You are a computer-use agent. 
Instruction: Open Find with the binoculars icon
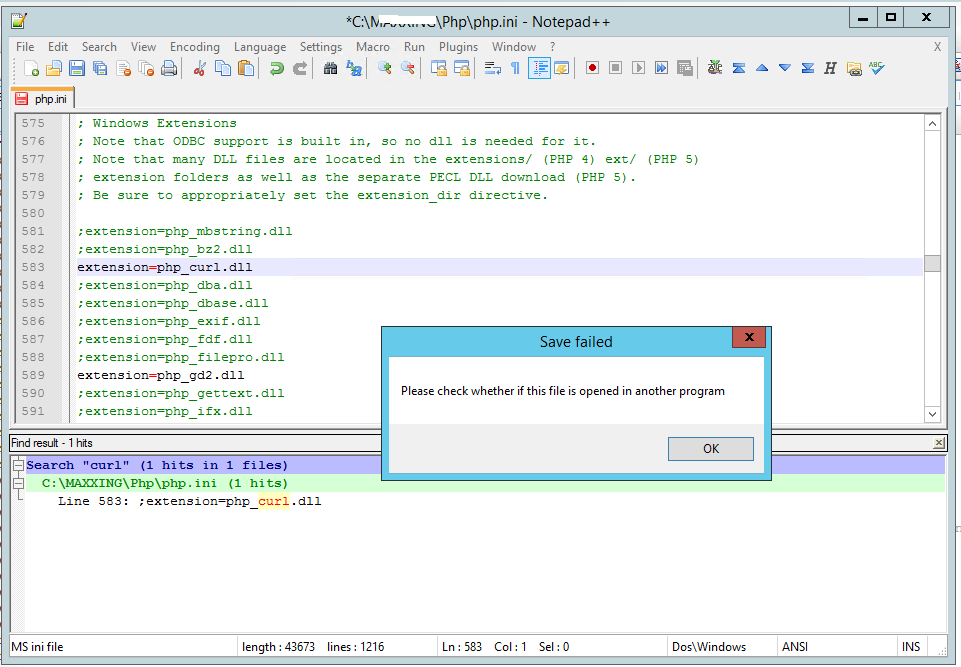330,69
